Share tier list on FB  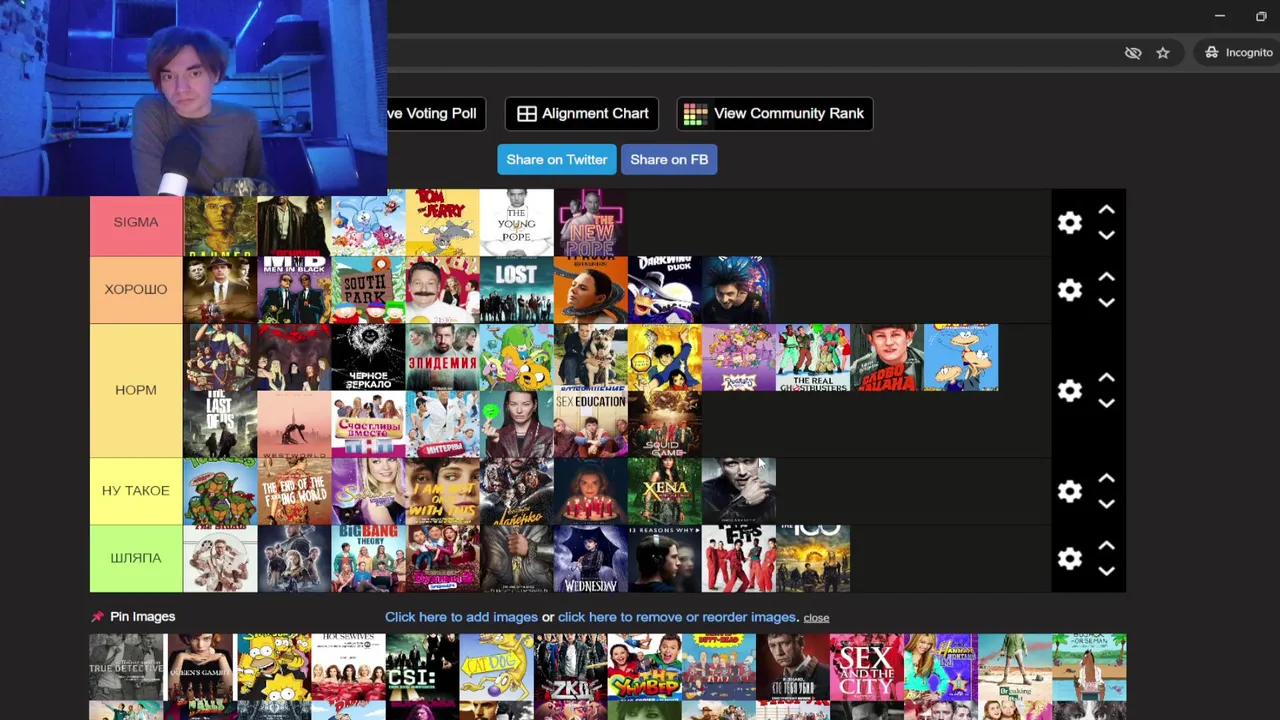[x=669, y=160]
